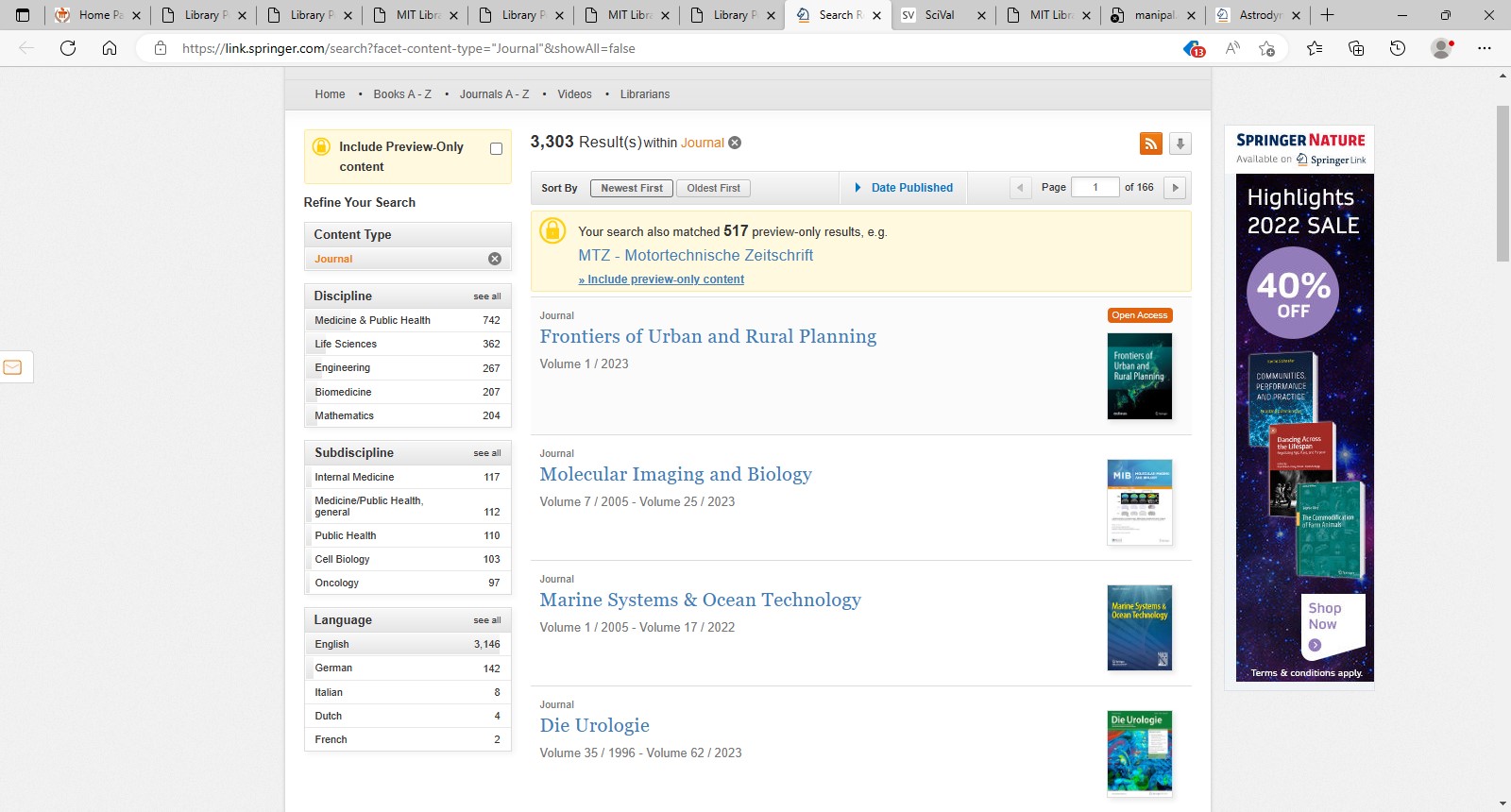This screenshot has height=812, width=1511.
Task: Go to the next results page arrow
Action: click(1175, 188)
